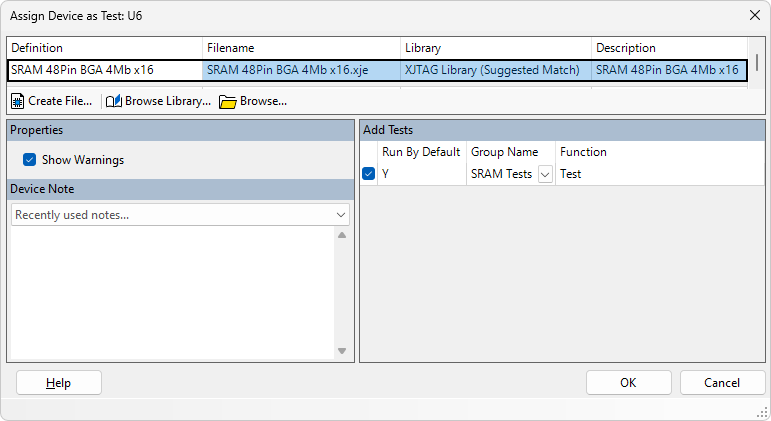This screenshot has width=771, height=421.
Task: Close the Assign Device dialog
Action: click(x=753, y=15)
